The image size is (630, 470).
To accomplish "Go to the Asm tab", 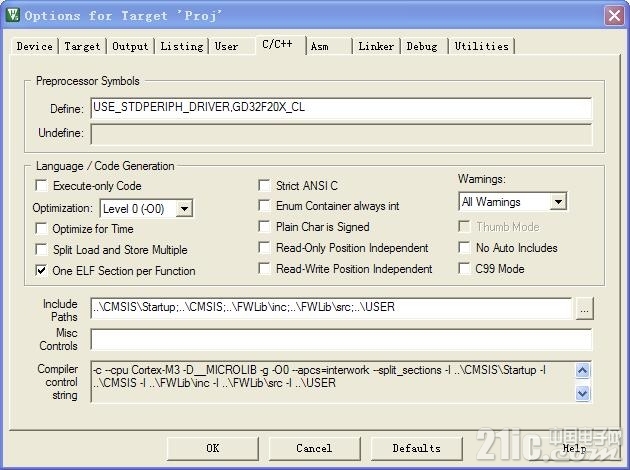I will tap(319, 46).
